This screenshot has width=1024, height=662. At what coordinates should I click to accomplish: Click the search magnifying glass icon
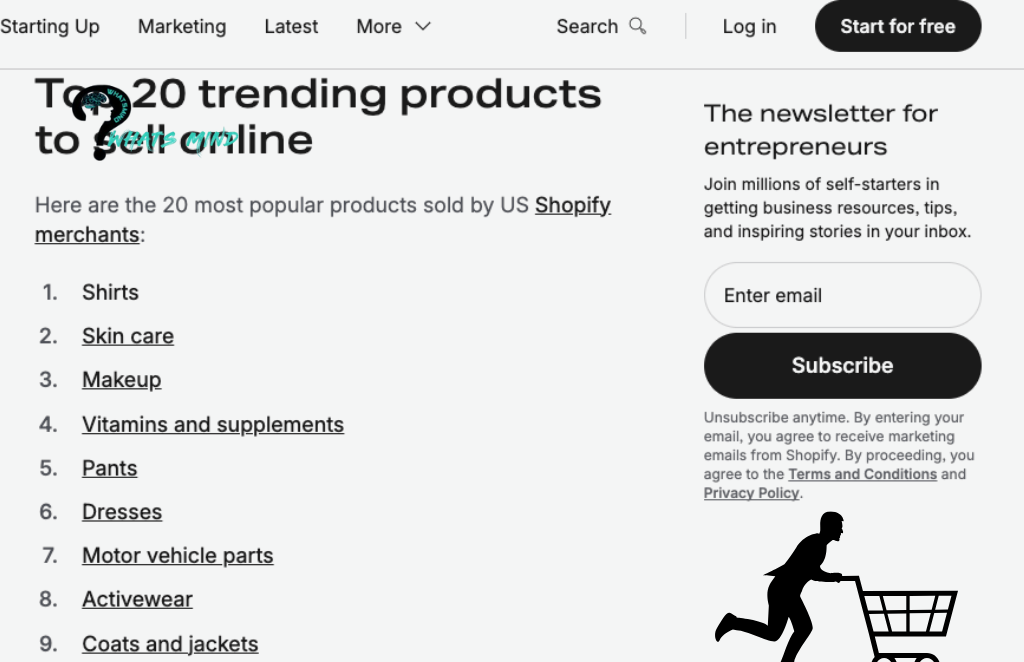tap(638, 26)
